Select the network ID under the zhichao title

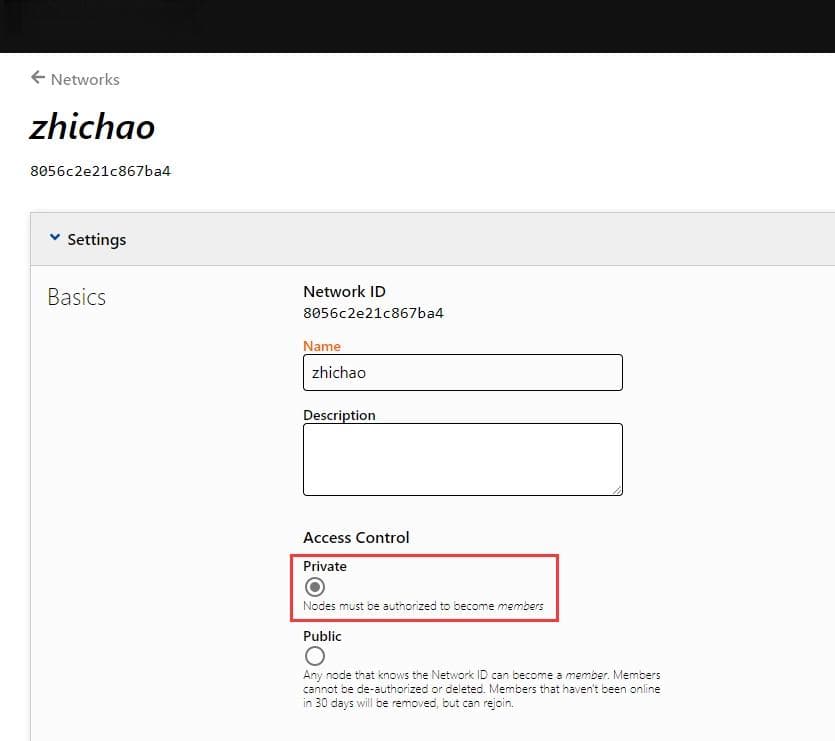100,171
